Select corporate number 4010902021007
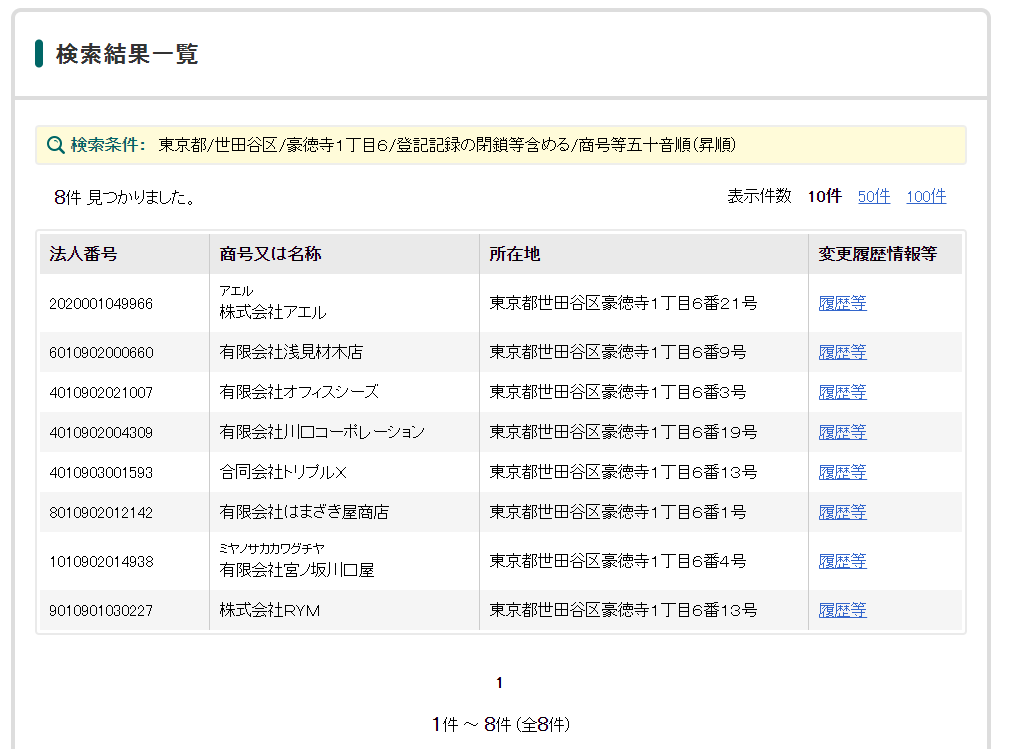 (101, 393)
